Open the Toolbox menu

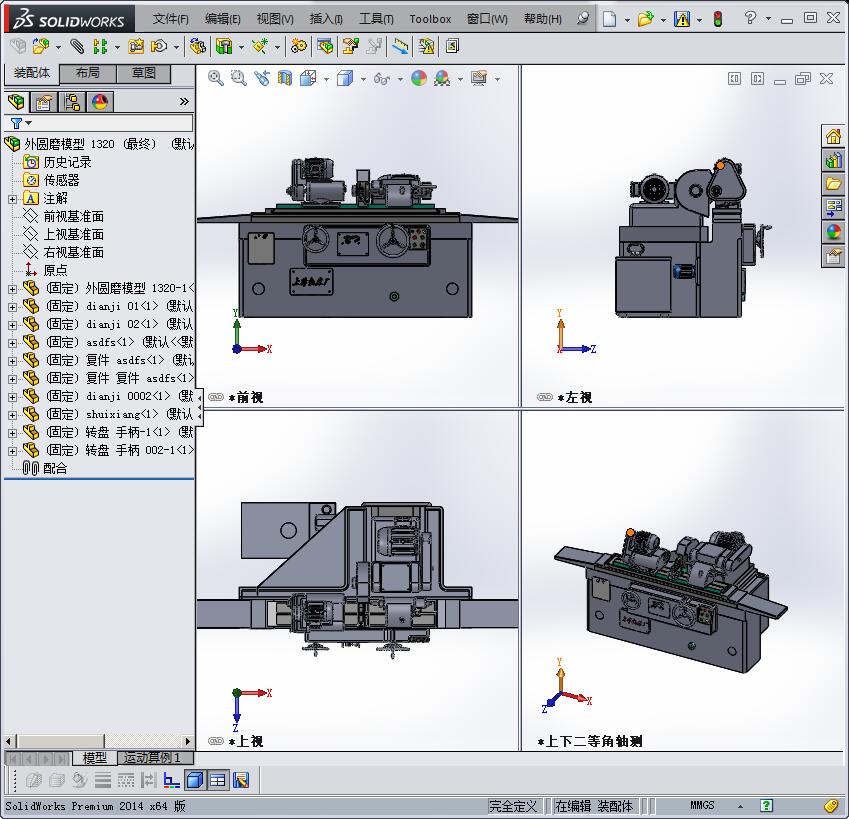click(430, 19)
